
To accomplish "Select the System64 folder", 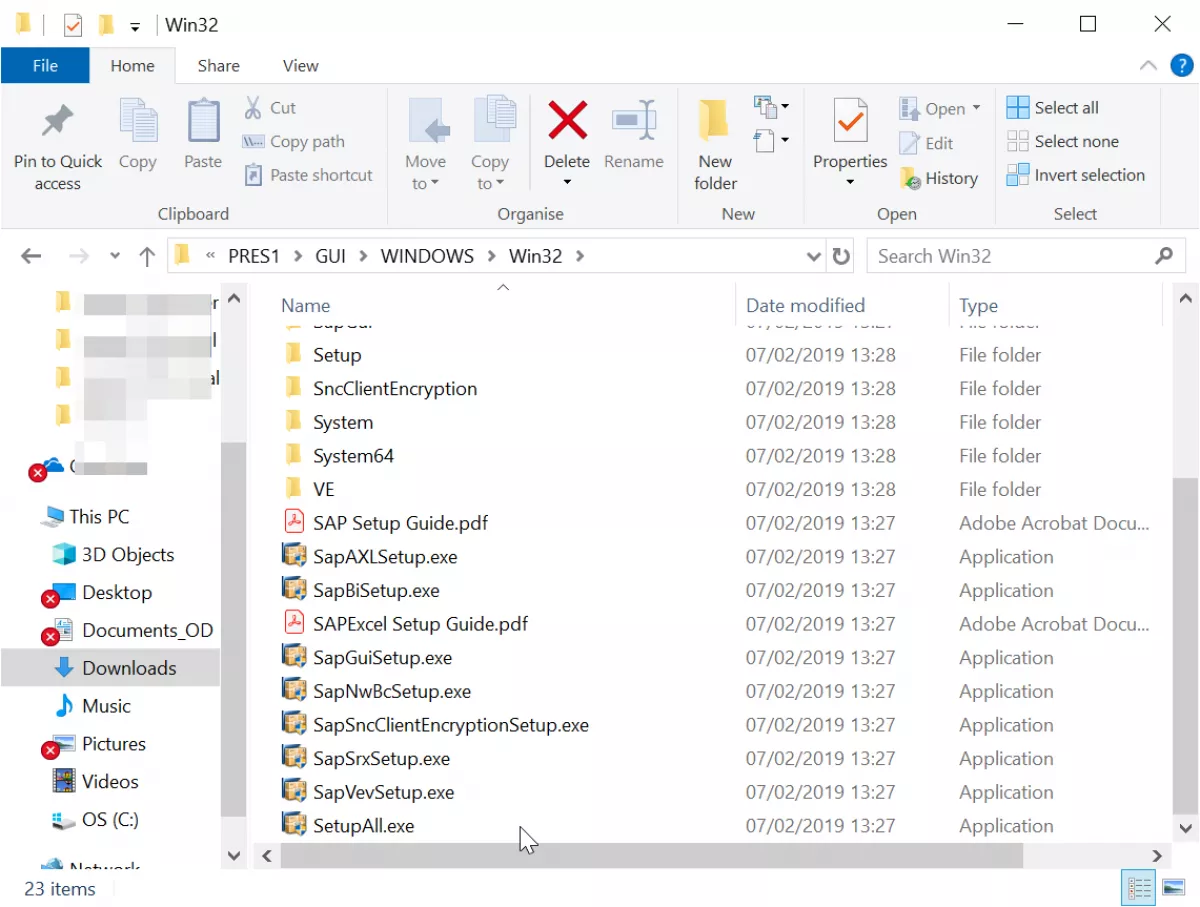I will point(353,456).
